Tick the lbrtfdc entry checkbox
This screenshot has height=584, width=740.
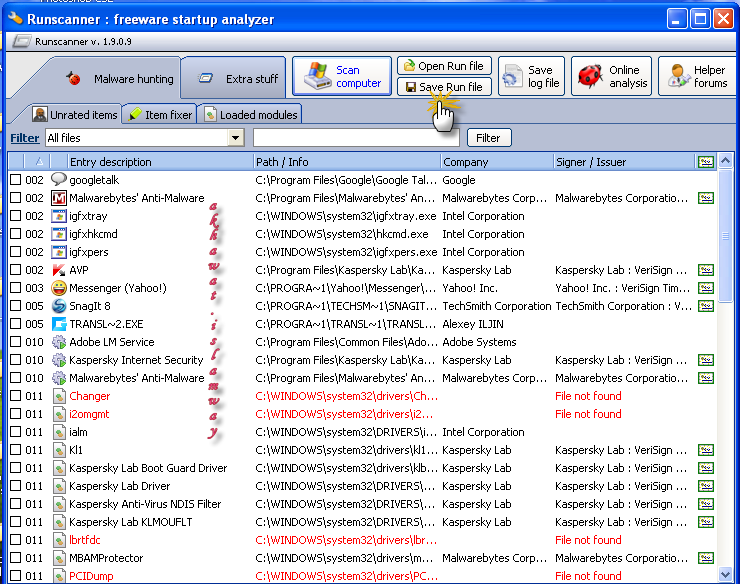point(16,540)
